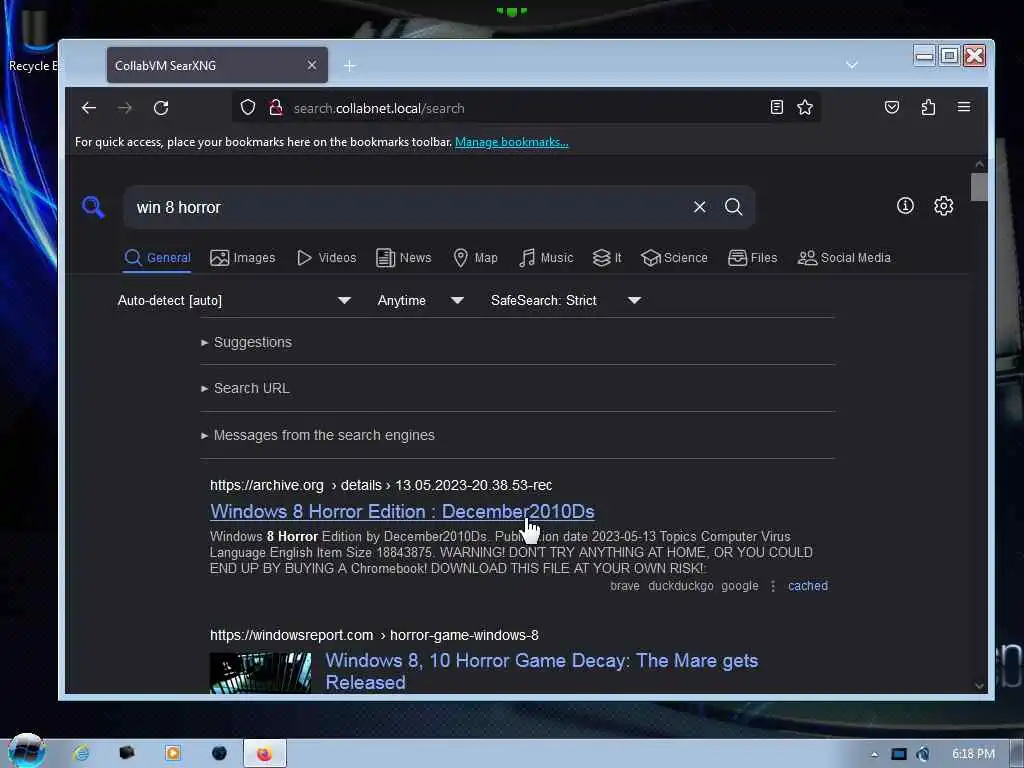The height and width of the screenshot is (768, 1024).
Task: Click the 'google' engine label
Action: (740, 586)
